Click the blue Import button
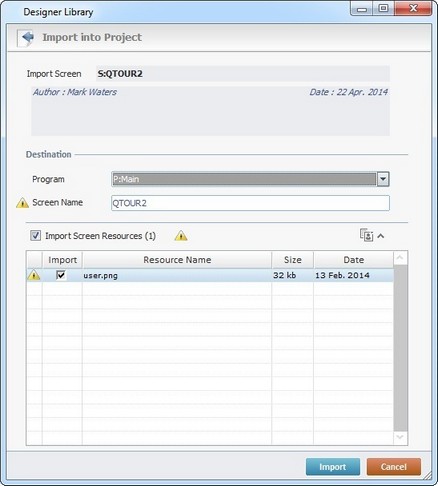Image resolution: width=438 pixels, height=486 pixels. tap(333, 467)
